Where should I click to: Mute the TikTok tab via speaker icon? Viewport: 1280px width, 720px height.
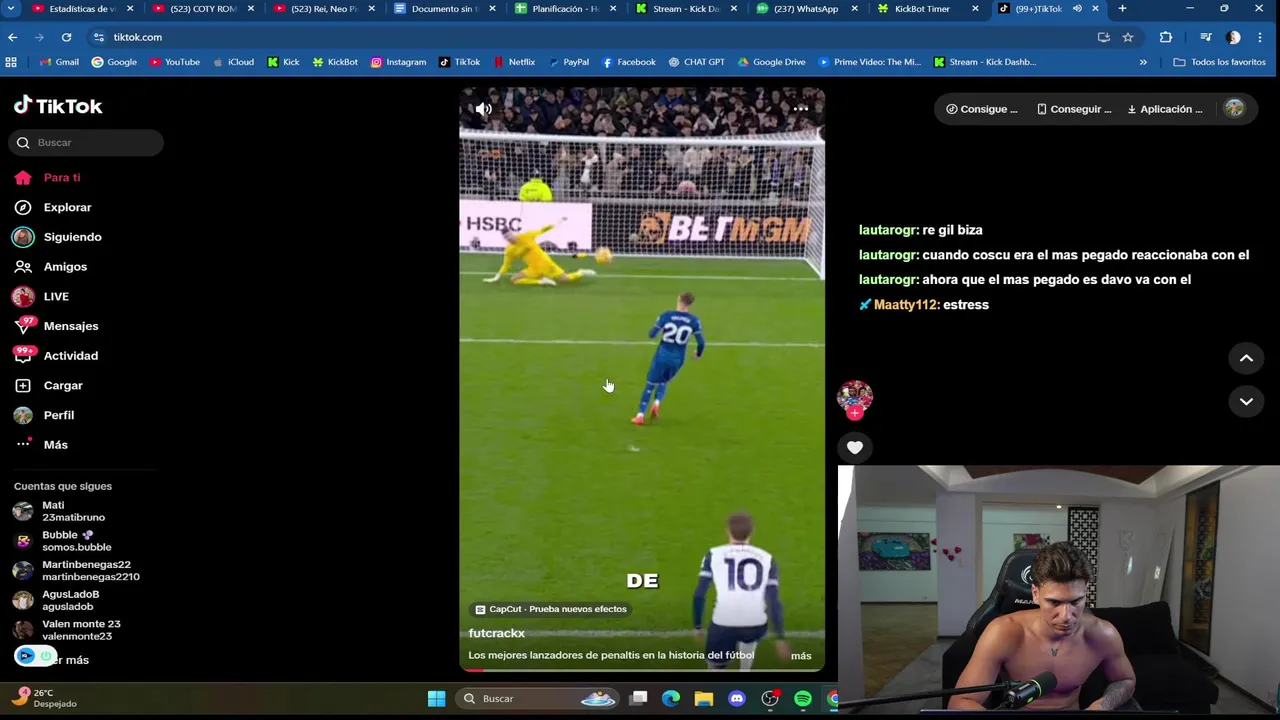tap(1077, 9)
